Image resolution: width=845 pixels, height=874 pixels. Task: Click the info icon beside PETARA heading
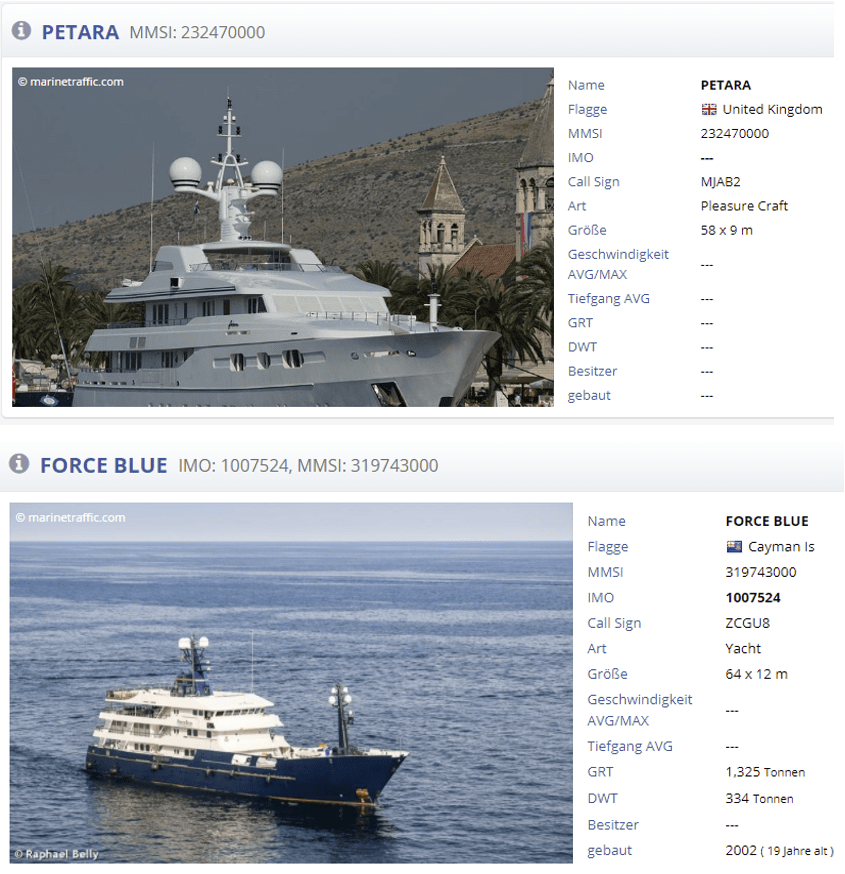pos(21,30)
